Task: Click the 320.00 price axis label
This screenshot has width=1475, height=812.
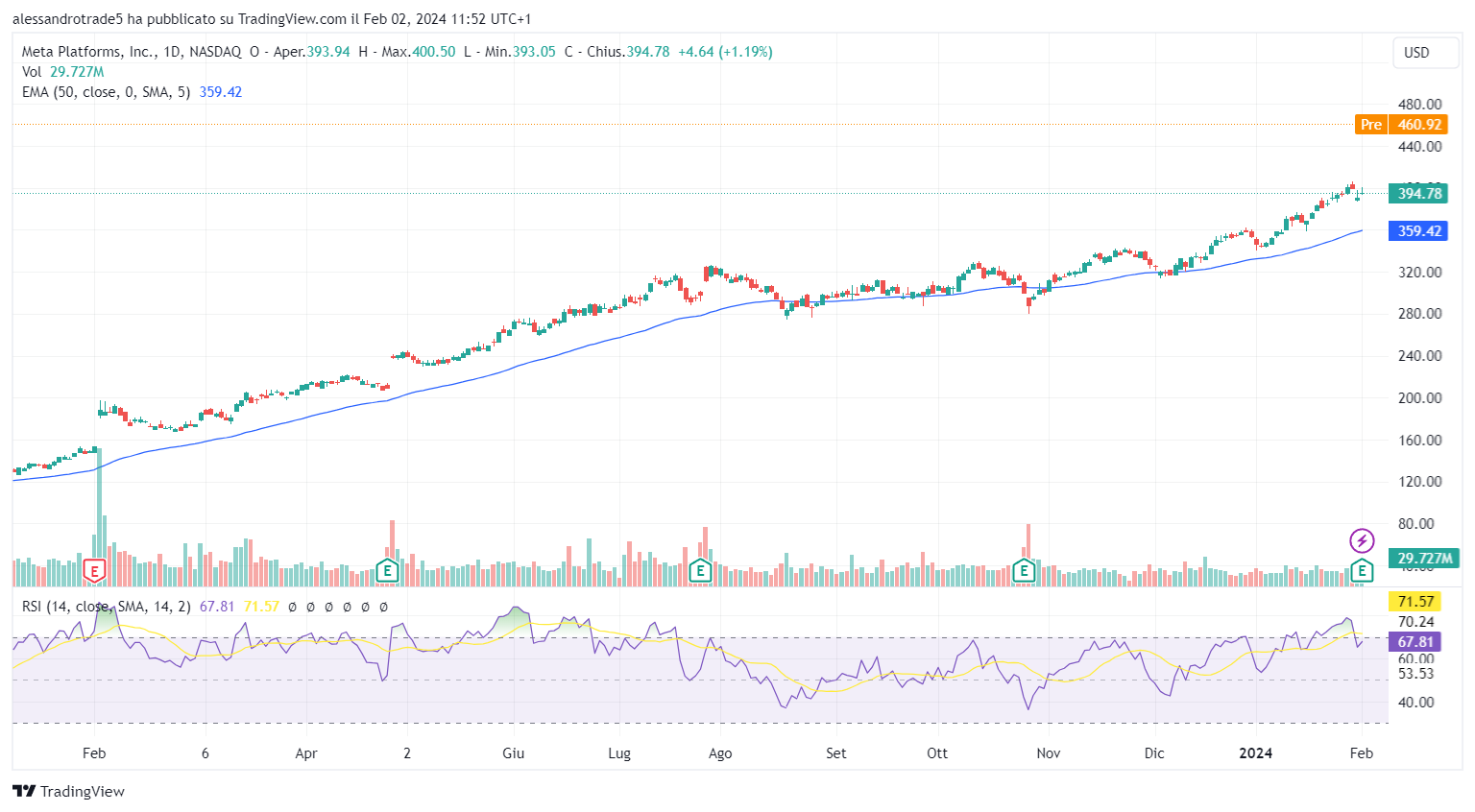Action: click(1420, 273)
